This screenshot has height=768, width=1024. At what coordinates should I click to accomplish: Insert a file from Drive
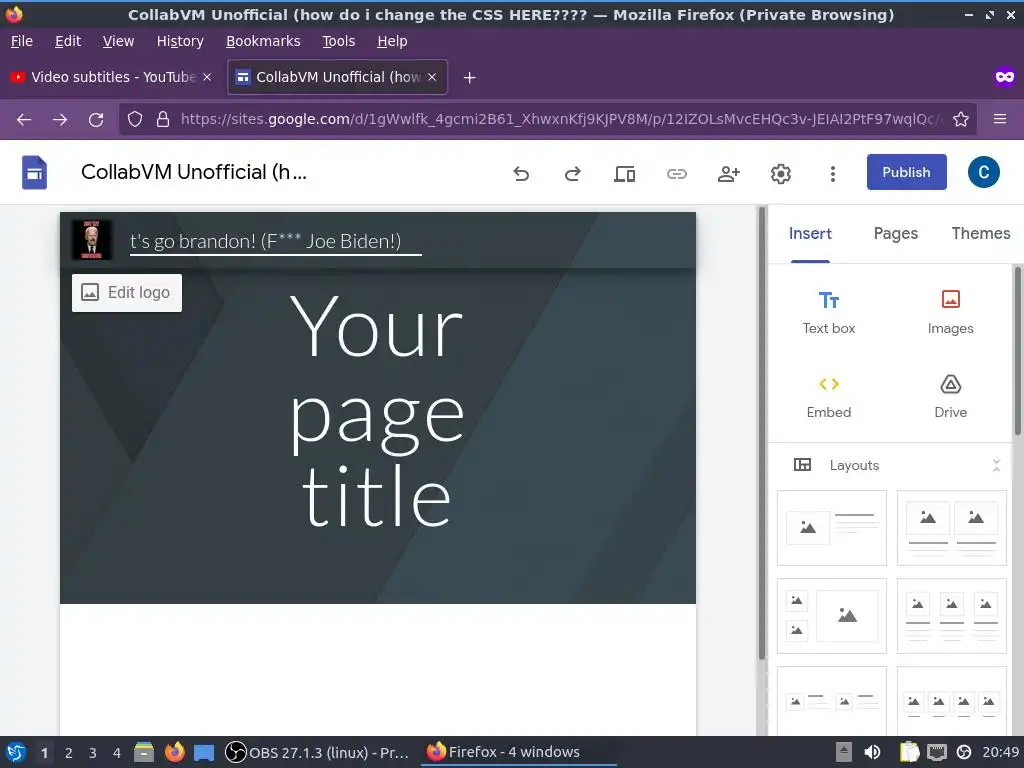point(950,397)
